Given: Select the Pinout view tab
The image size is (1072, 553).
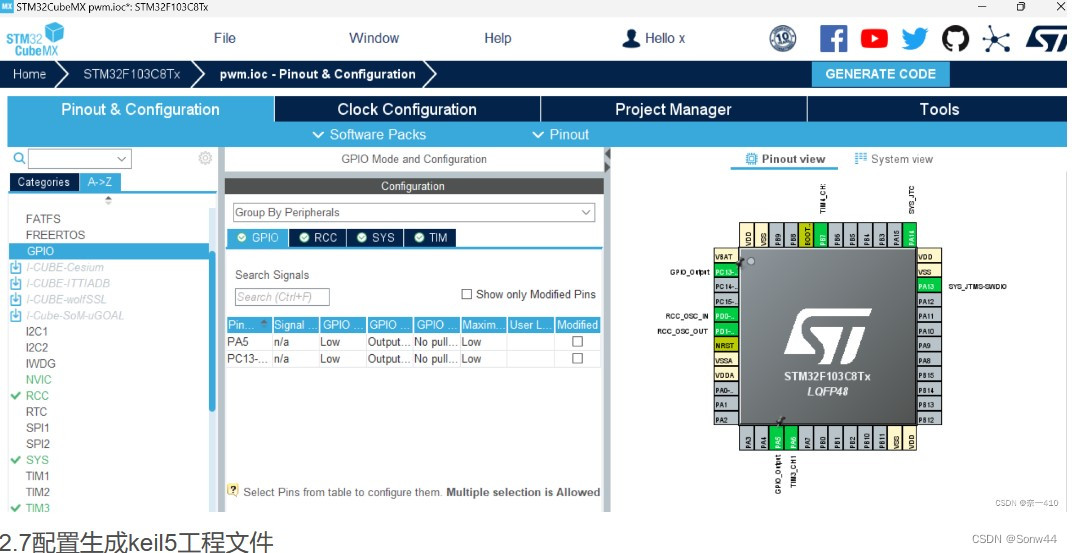Looking at the screenshot, I should (785, 159).
